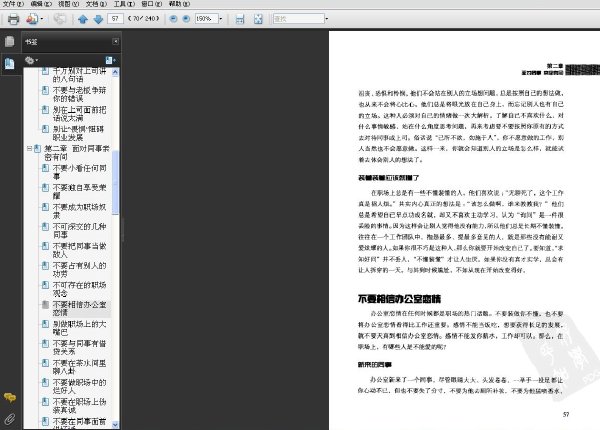Select bookmark 不要与老板争辩你的错误
This screenshot has height=430, width=600.
79,94
